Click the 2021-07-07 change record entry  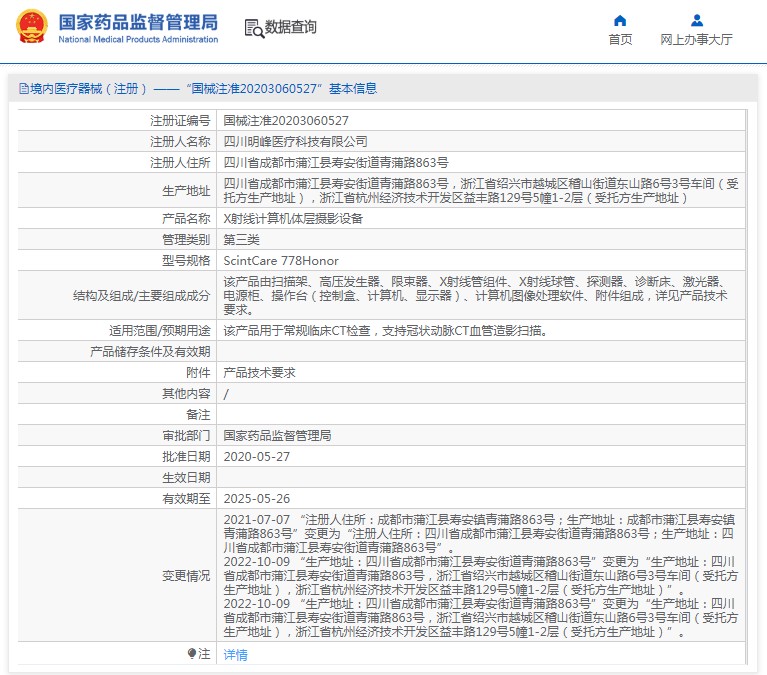pyautogui.click(x=479, y=534)
